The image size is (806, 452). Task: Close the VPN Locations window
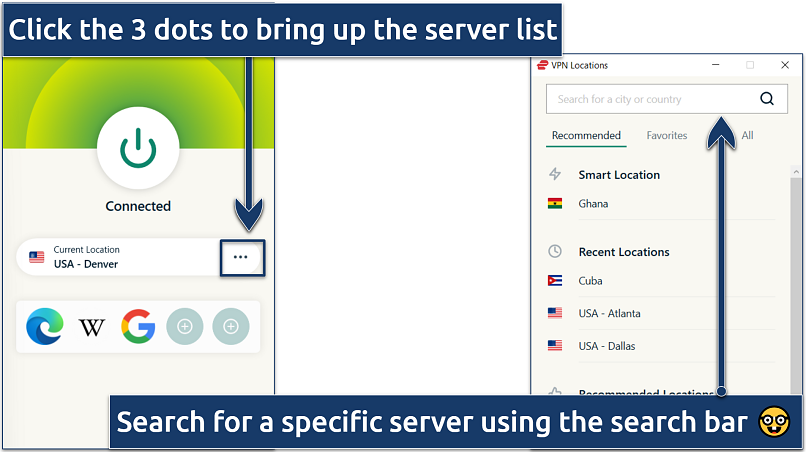click(785, 65)
